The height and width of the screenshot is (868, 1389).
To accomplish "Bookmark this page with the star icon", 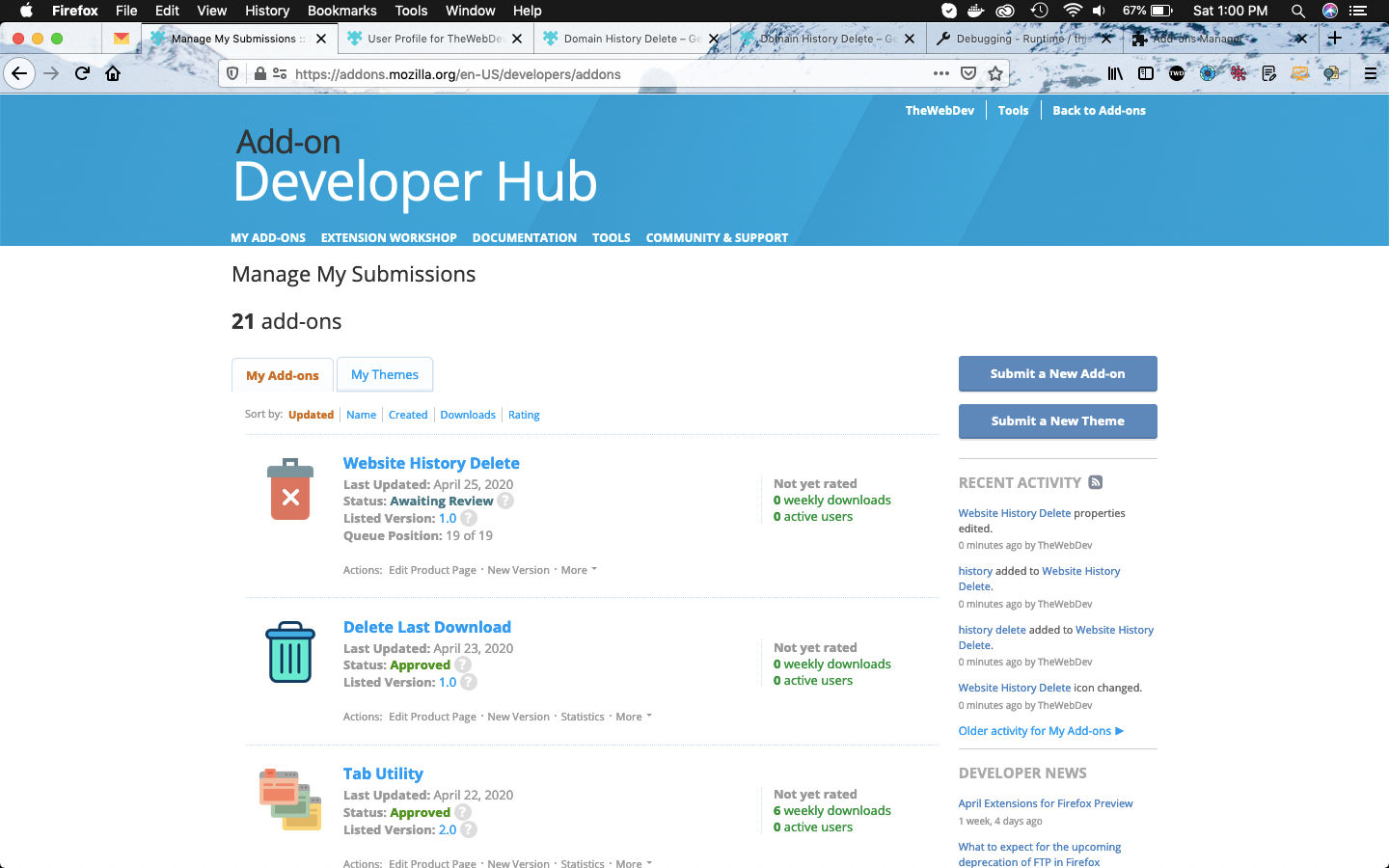I will 995,73.
